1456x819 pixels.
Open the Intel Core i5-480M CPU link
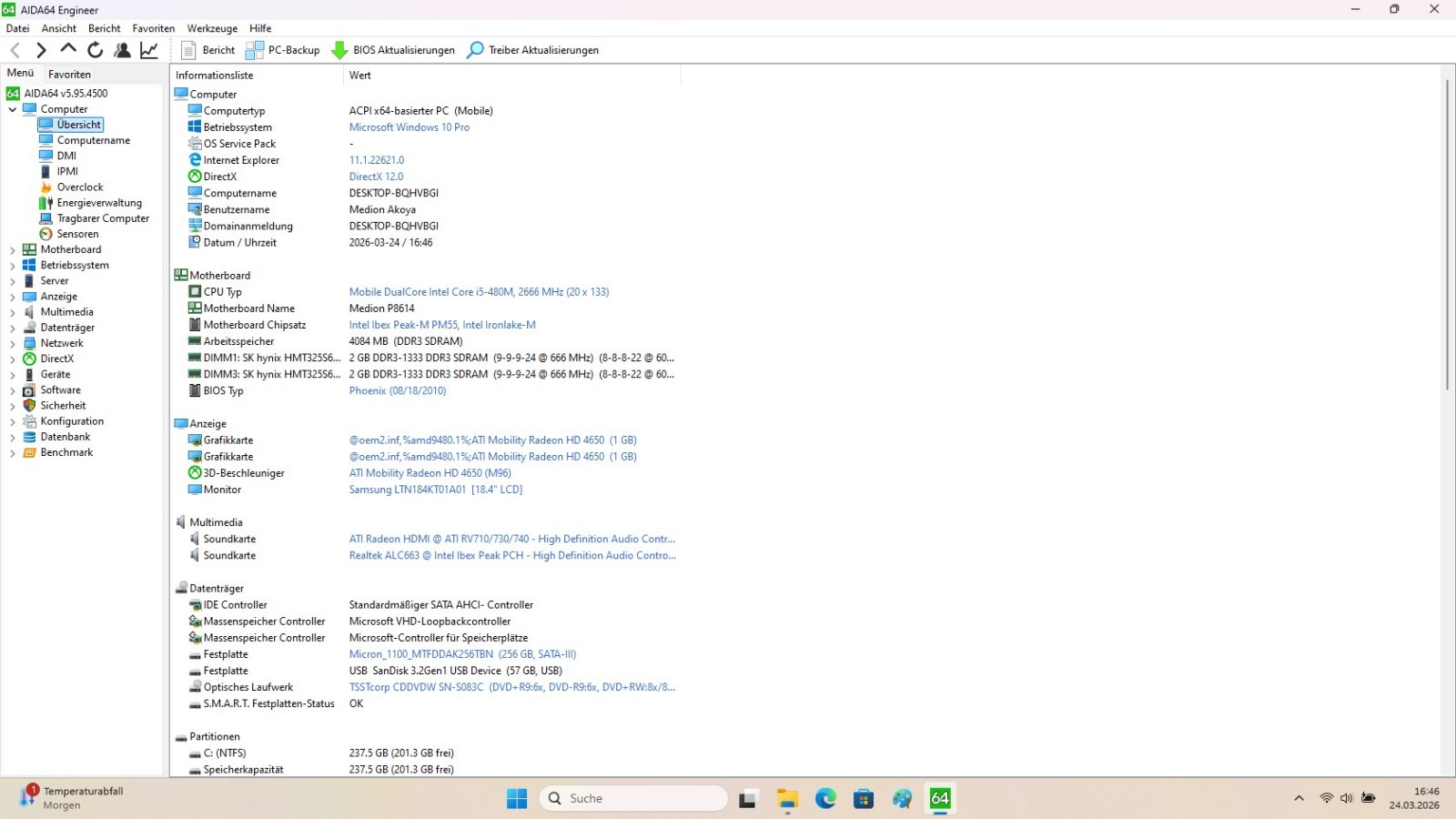click(479, 292)
